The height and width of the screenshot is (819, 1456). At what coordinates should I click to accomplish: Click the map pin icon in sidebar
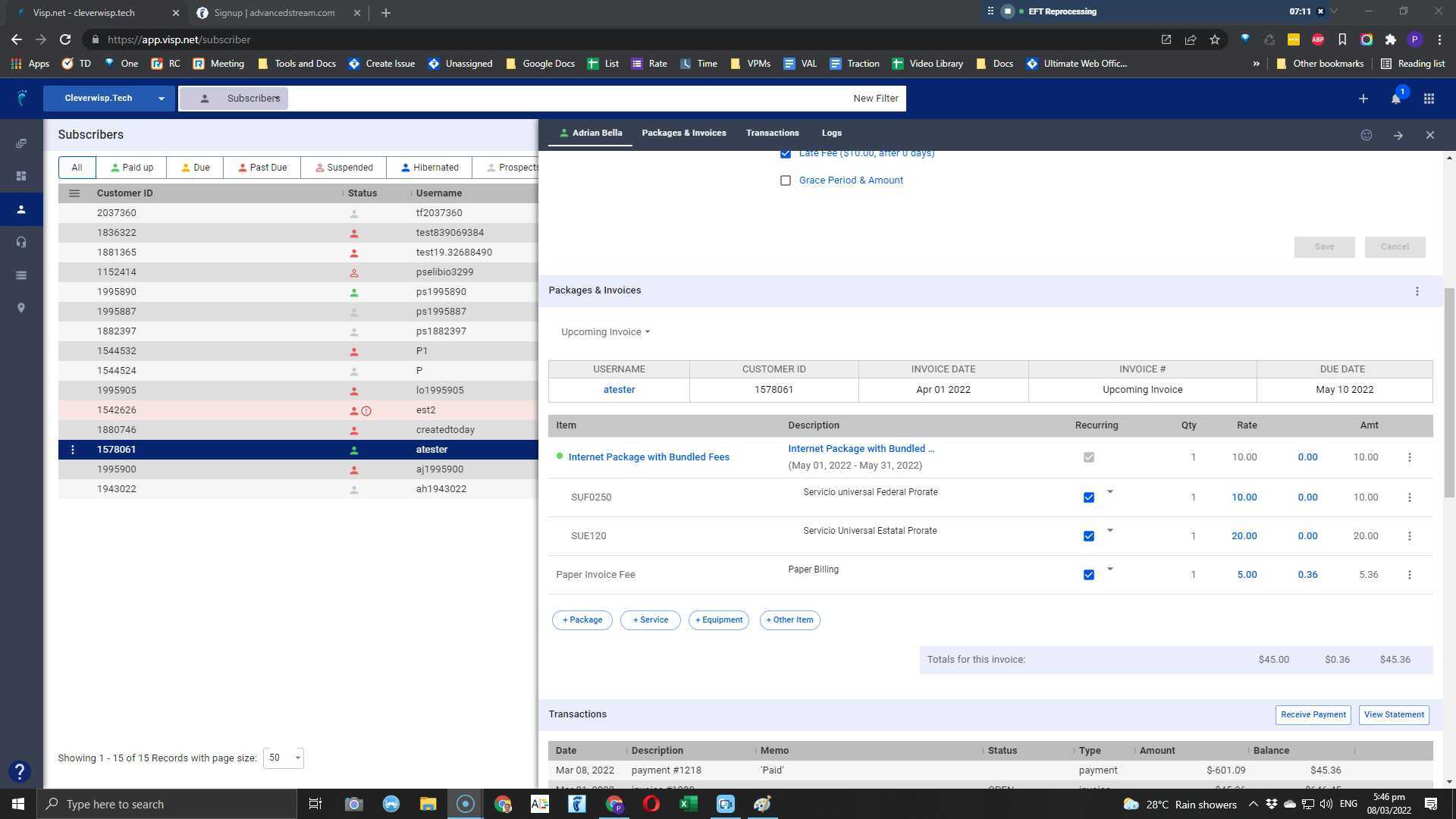coord(21,308)
